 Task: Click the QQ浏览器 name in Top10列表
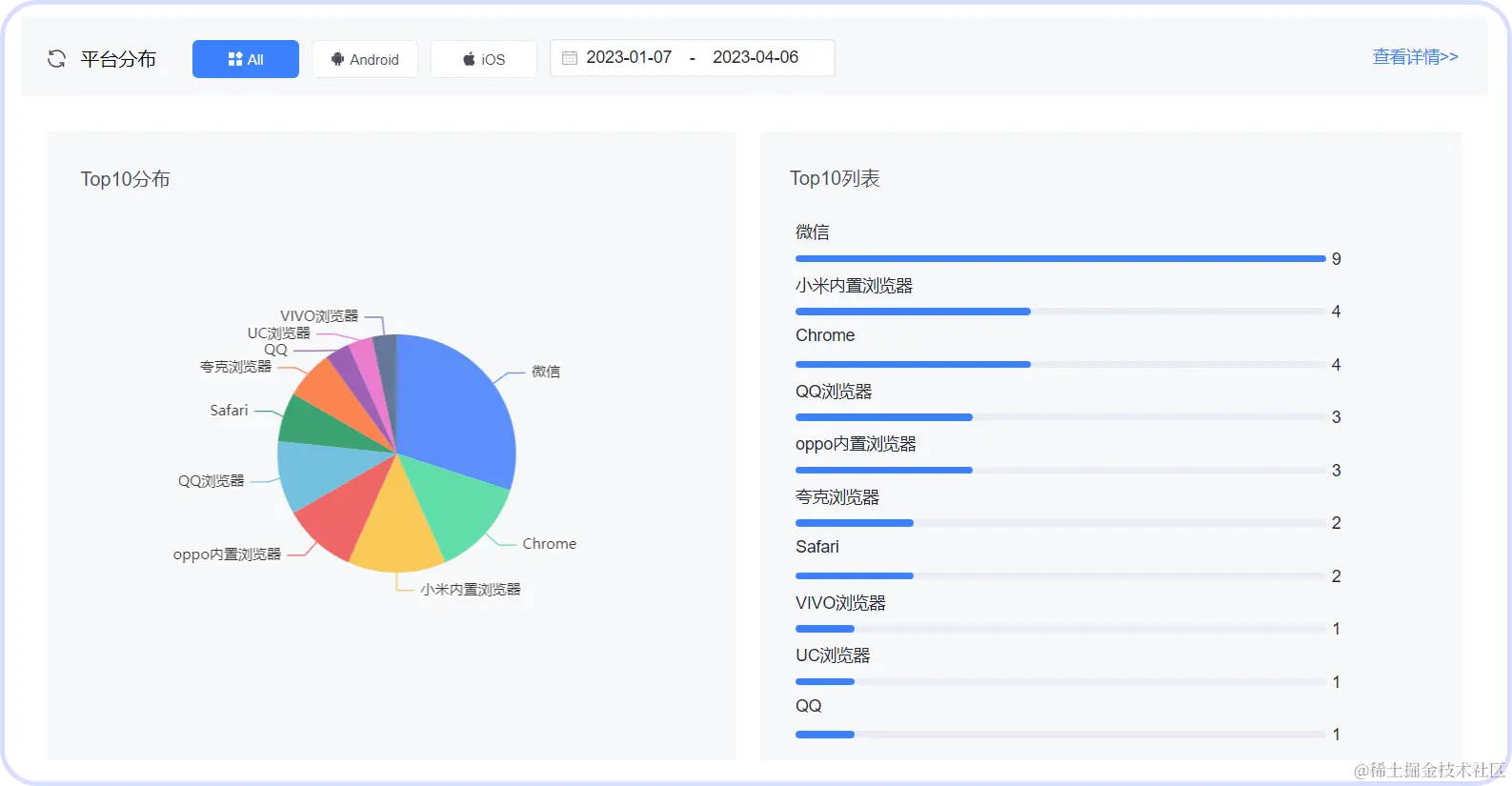tap(834, 392)
